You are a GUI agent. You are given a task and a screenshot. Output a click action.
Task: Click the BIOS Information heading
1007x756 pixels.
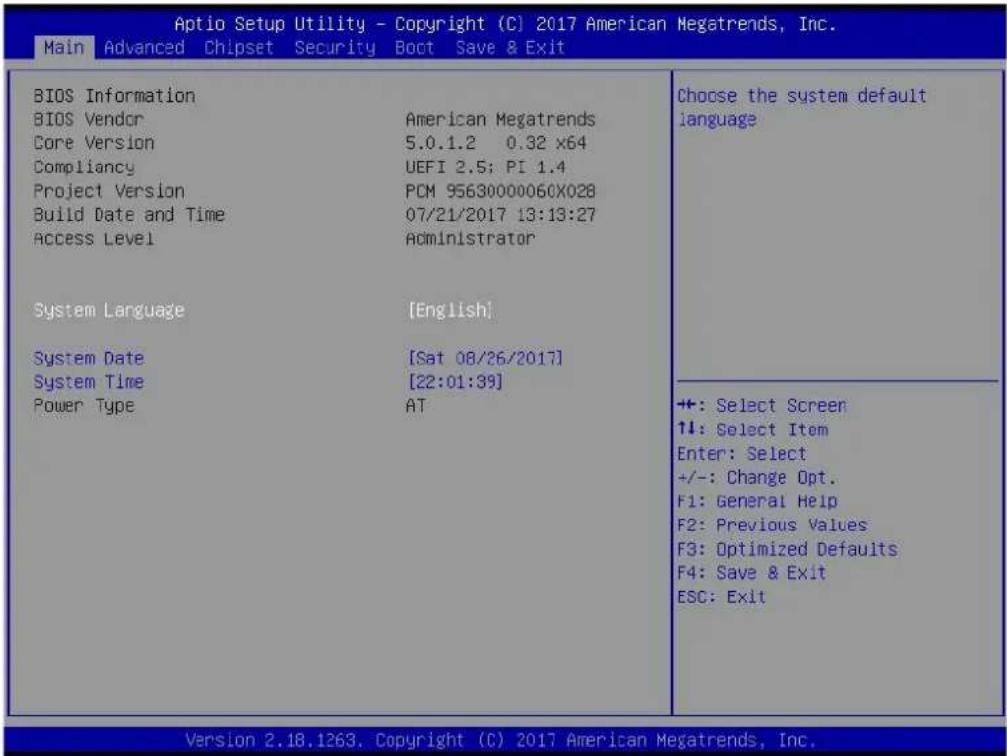pyautogui.click(x=114, y=96)
